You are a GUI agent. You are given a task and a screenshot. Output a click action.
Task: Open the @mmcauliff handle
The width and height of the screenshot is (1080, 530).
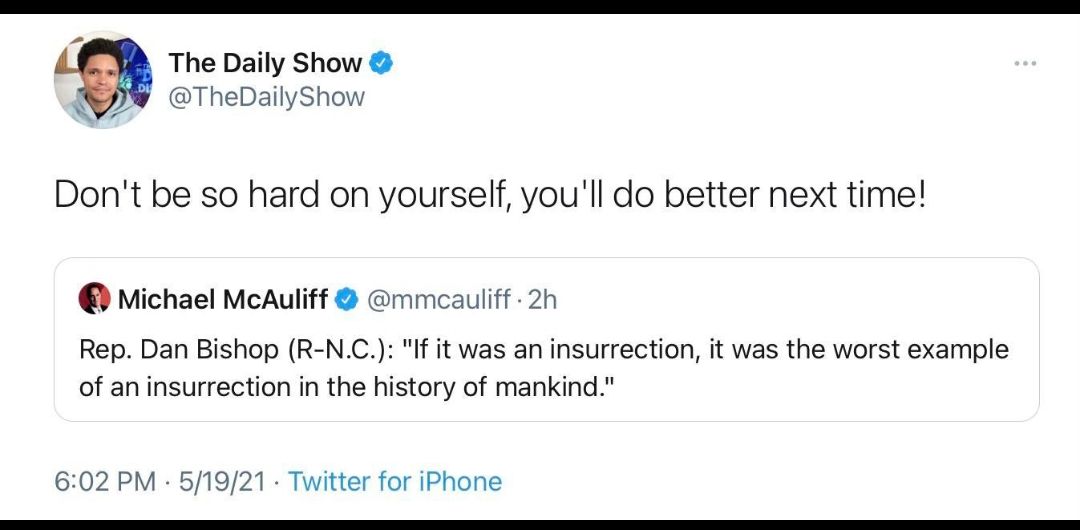(440, 298)
